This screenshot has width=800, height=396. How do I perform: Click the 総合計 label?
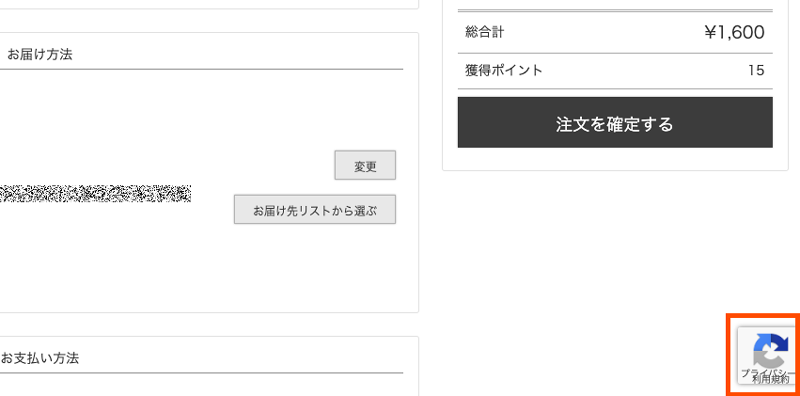click(484, 32)
